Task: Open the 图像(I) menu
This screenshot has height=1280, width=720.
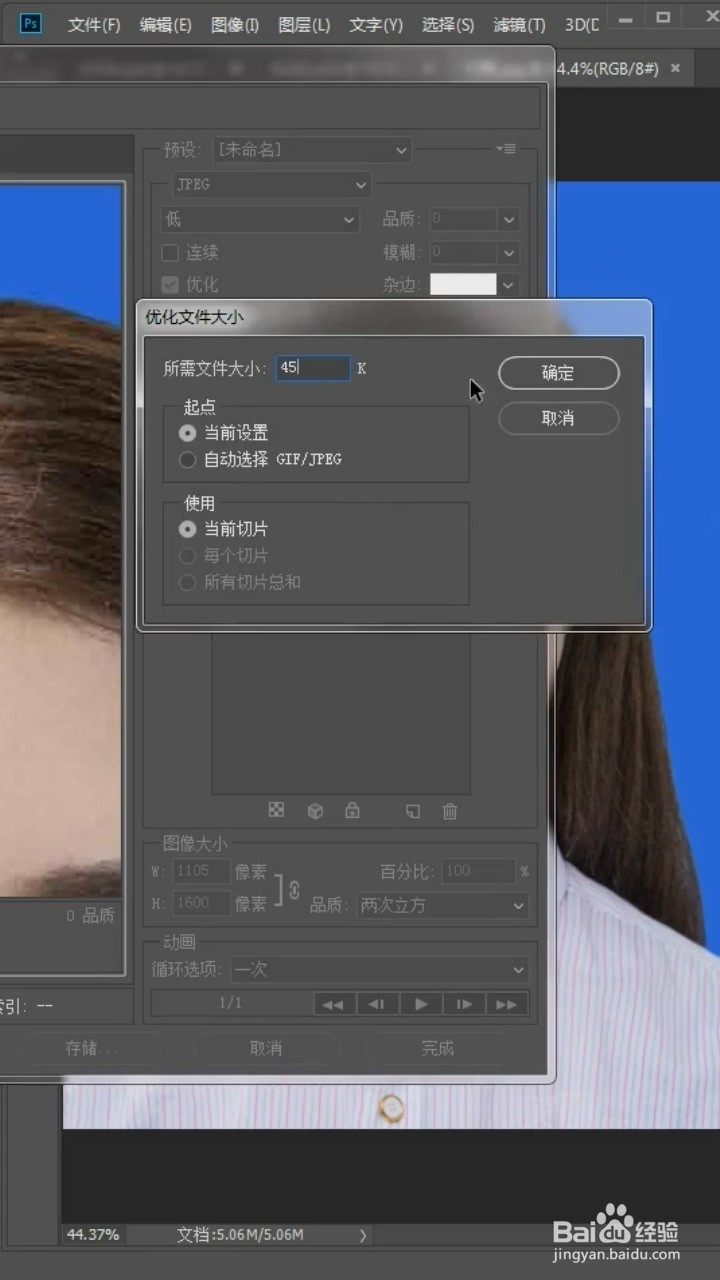Action: pos(235,25)
